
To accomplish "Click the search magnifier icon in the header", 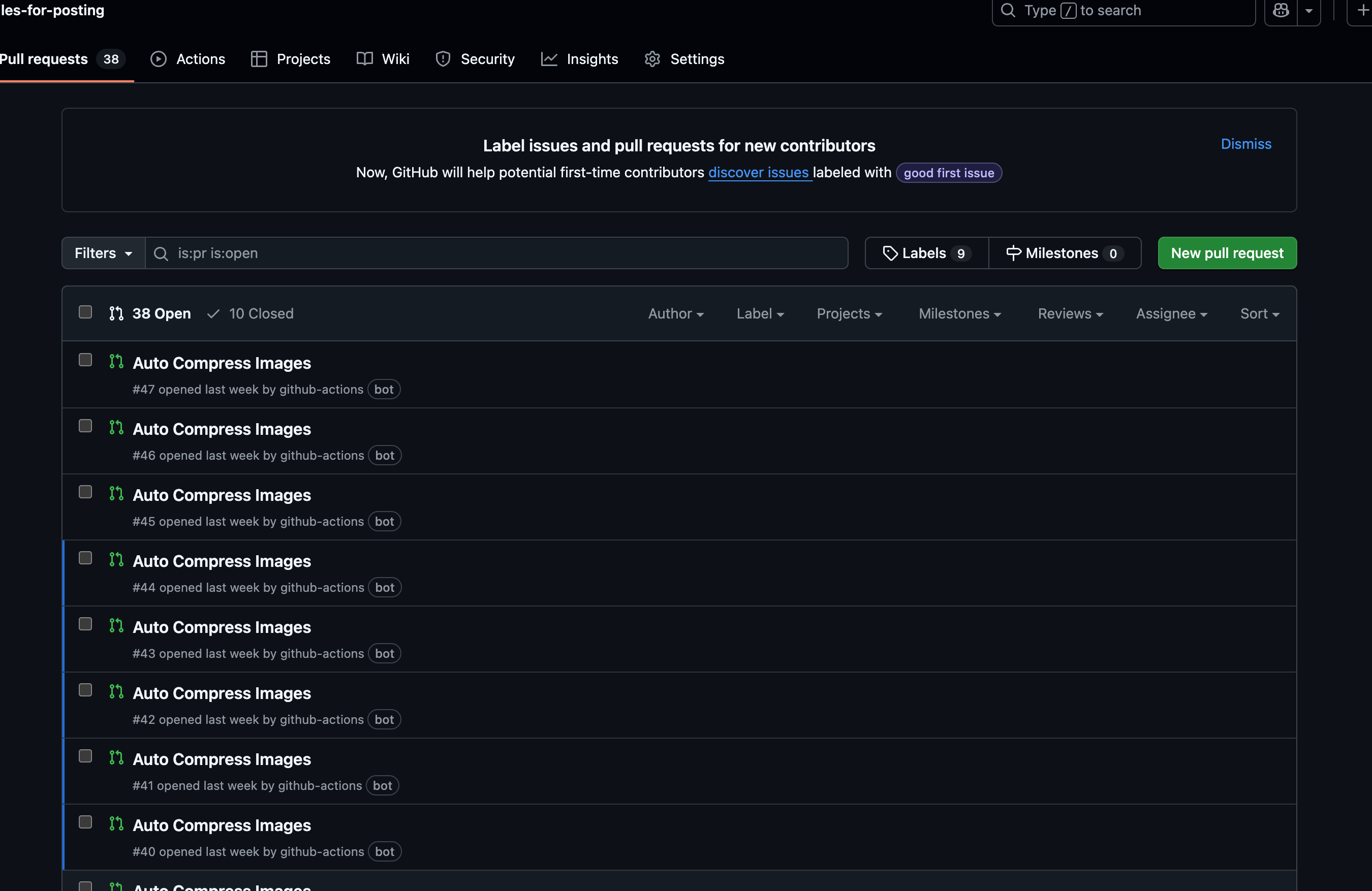I will (x=1008, y=10).
